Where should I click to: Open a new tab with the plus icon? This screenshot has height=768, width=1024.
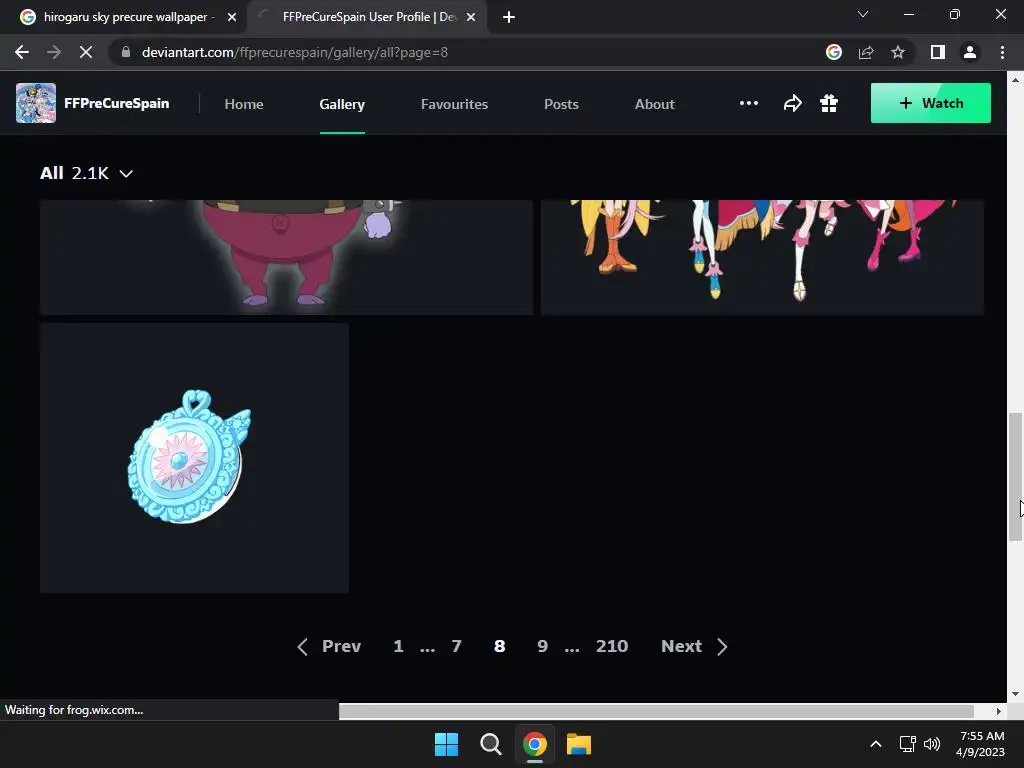click(509, 17)
